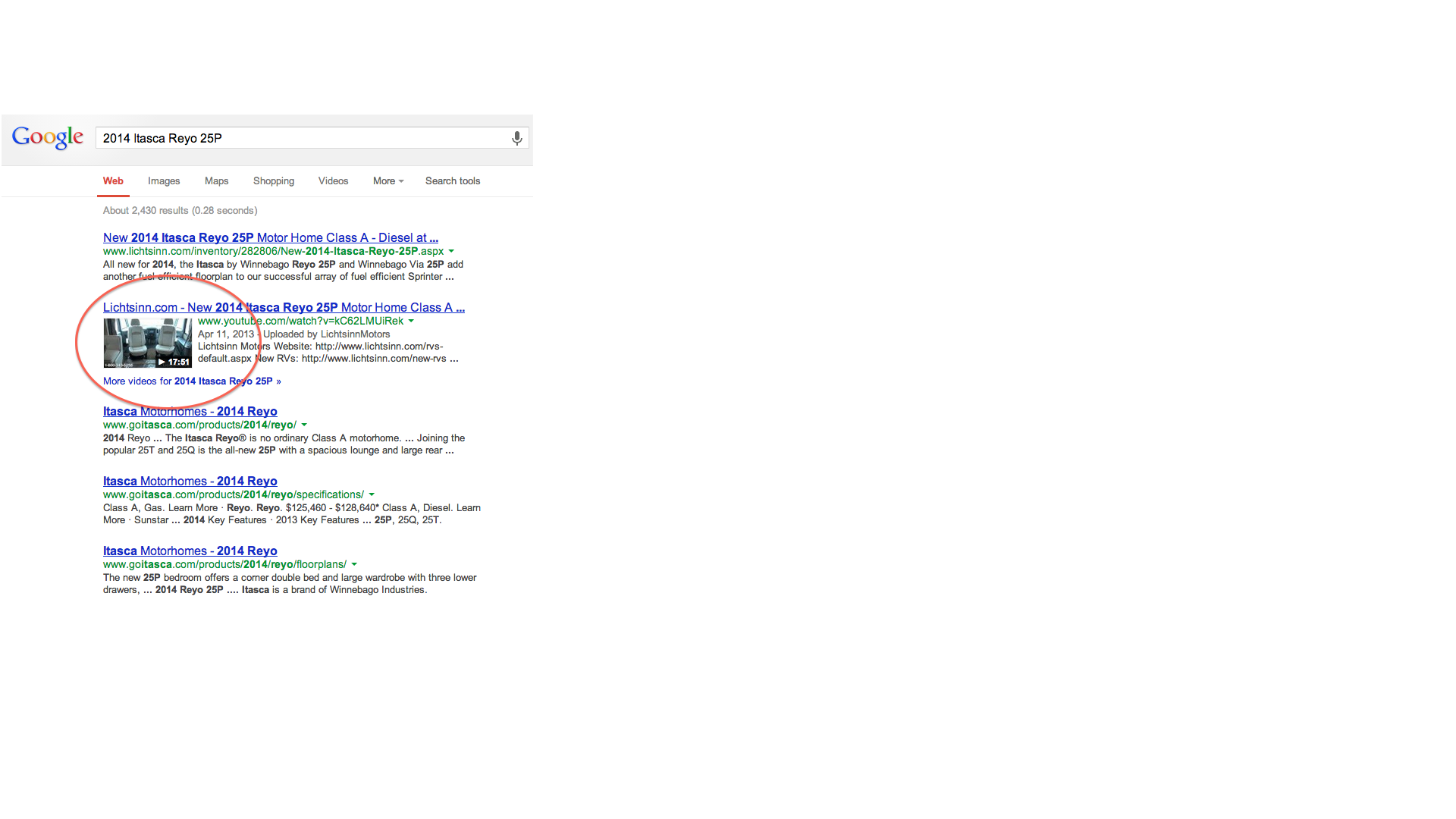Expand the arrow next to the youtube.com URL
Screen dimensions: 1456x819
(x=411, y=321)
